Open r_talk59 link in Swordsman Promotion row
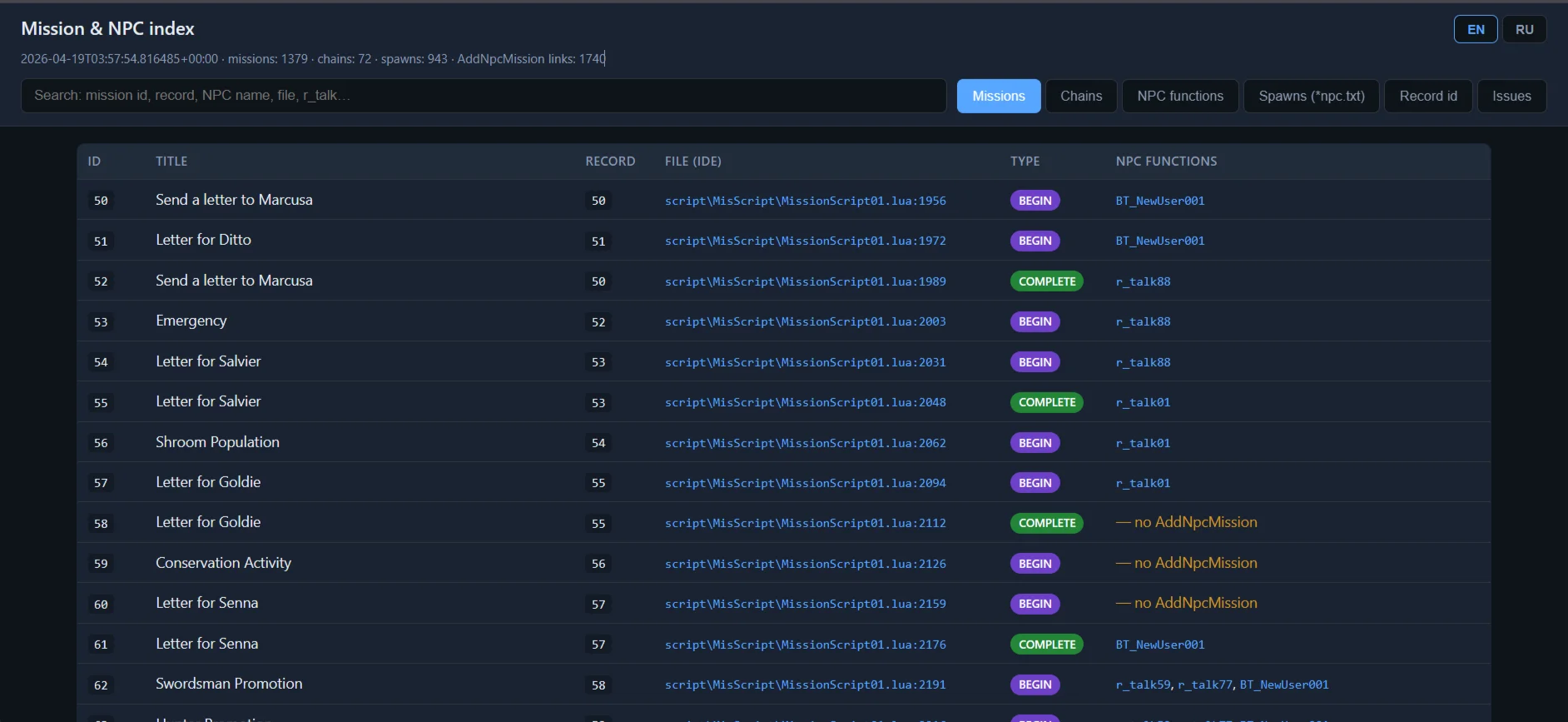Viewport: 1568px width, 722px height. 1143,685
